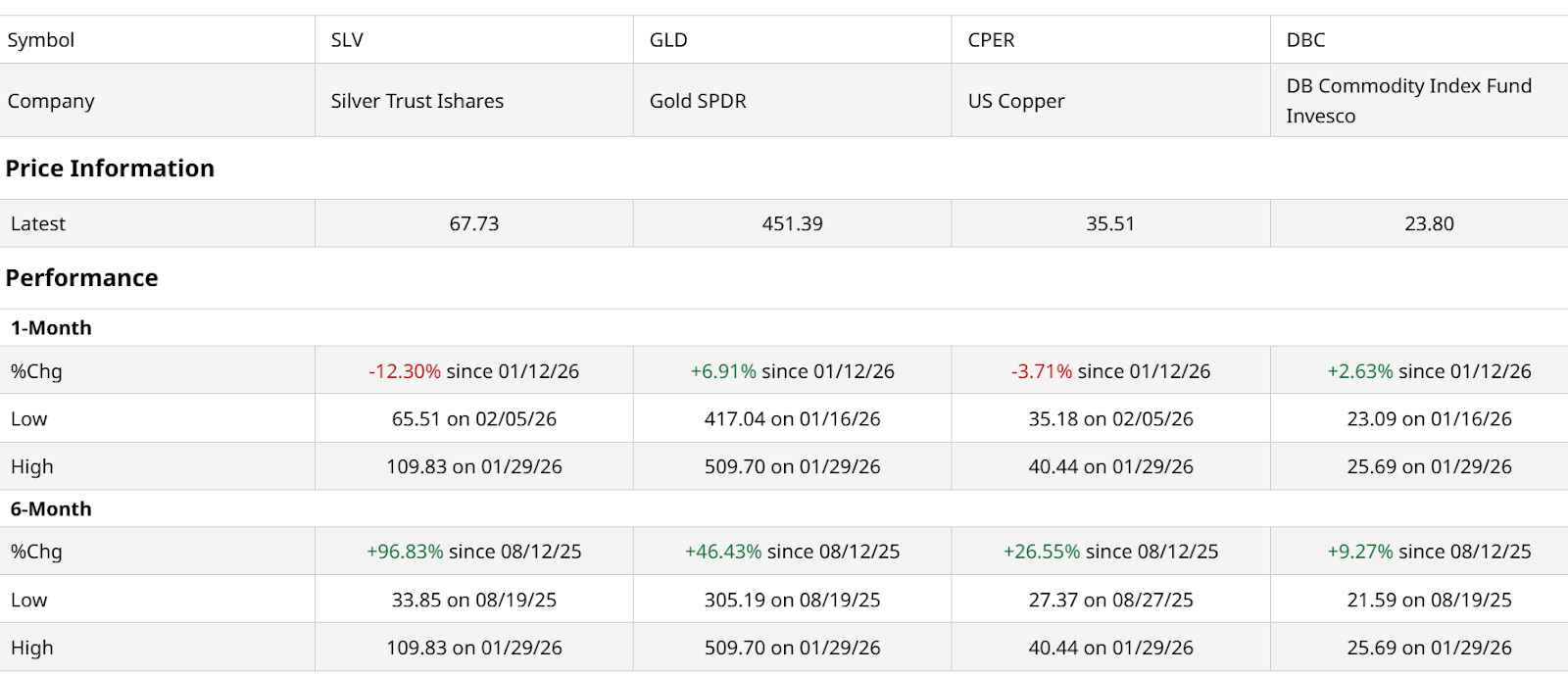Click the SLV symbol header
Viewport: 1568px width, 674px height.
coord(347,40)
